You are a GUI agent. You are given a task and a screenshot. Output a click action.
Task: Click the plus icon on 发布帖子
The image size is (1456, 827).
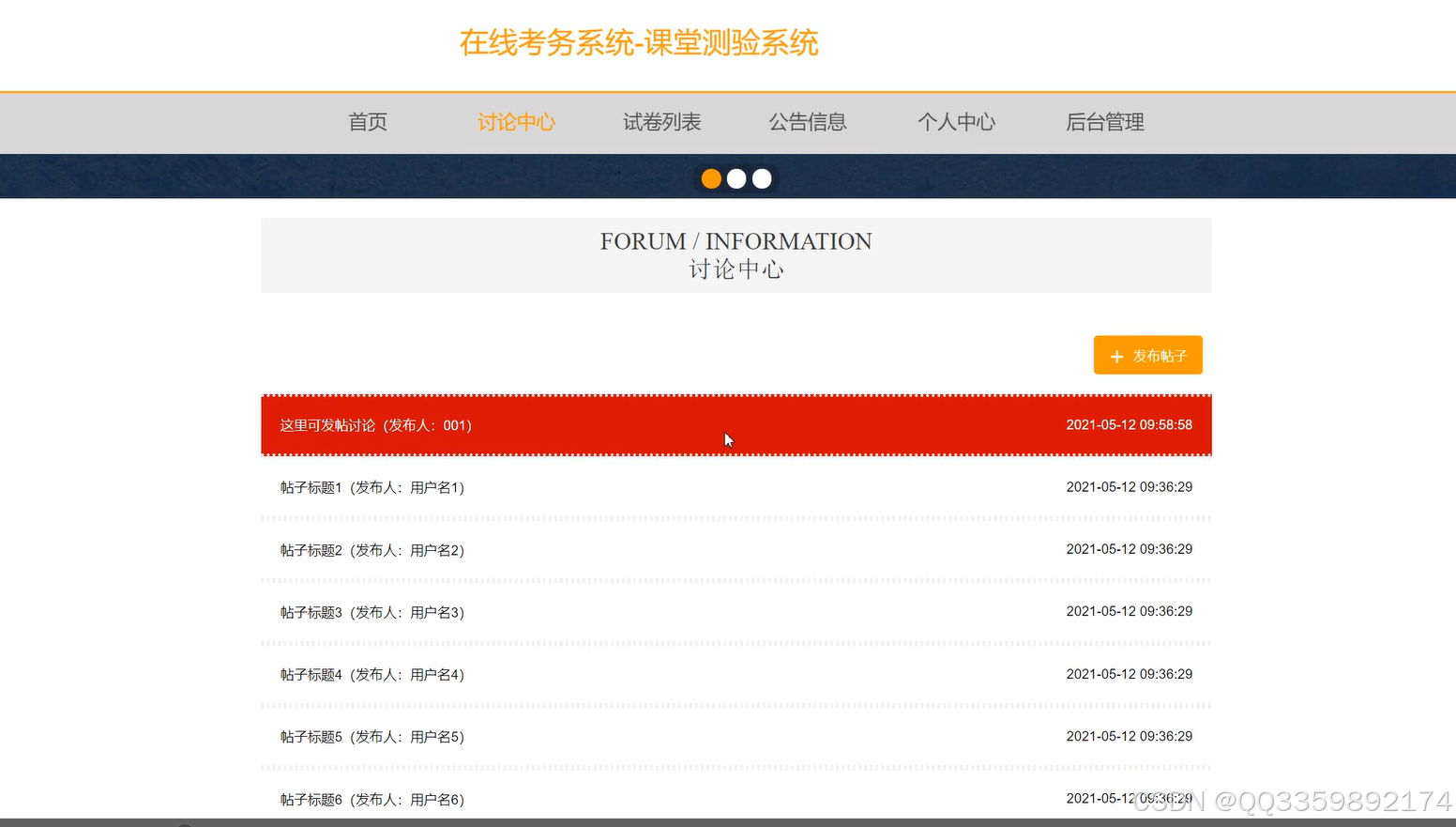pos(1116,357)
